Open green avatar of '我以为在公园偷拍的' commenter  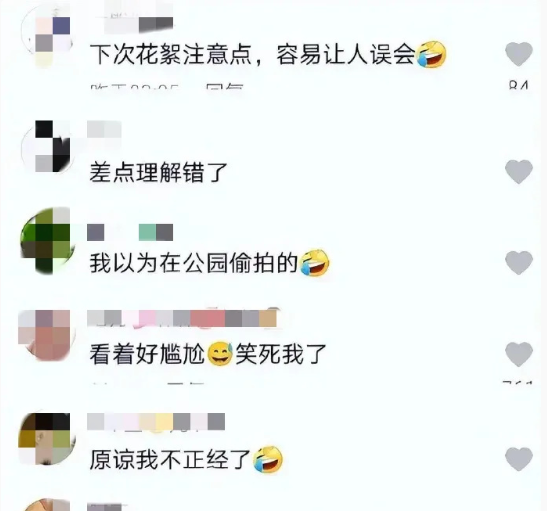coord(48,241)
